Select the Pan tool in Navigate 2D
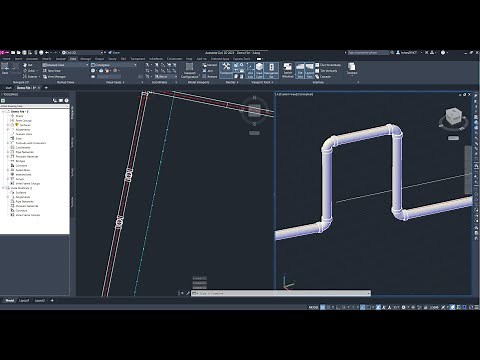The width and height of the screenshot is (480, 360). pyautogui.click(x=28, y=65)
